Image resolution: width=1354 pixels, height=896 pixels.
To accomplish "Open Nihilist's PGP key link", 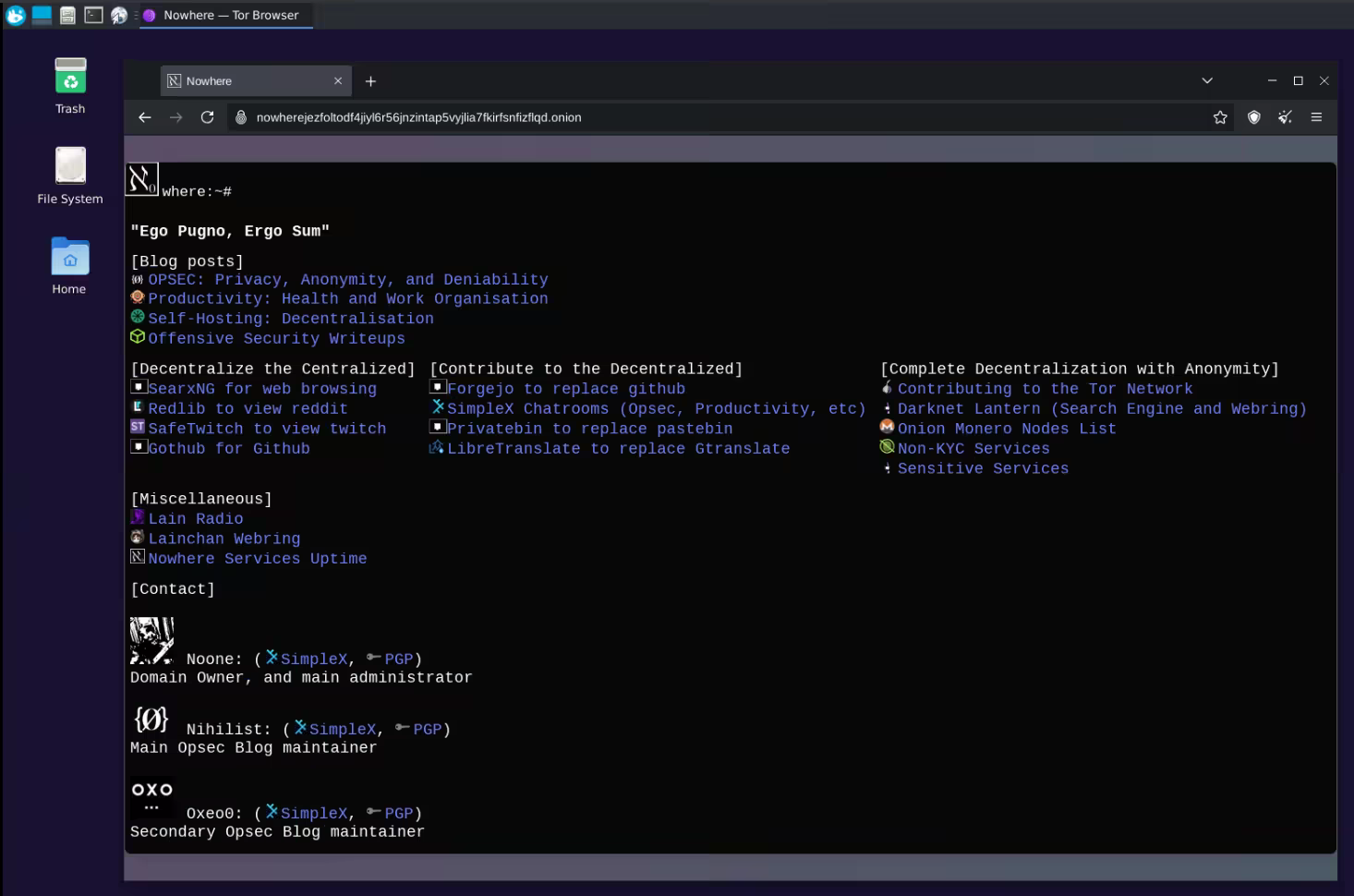I will point(427,730).
